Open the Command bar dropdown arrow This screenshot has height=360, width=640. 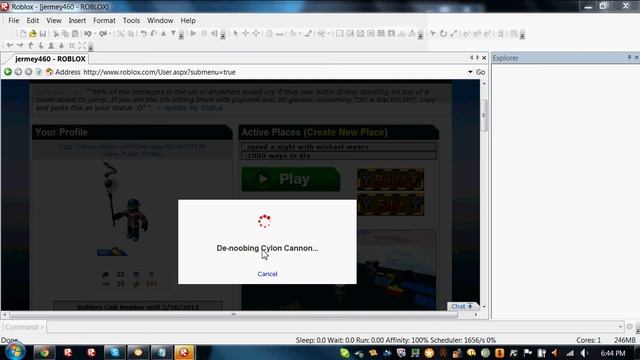[620, 327]
